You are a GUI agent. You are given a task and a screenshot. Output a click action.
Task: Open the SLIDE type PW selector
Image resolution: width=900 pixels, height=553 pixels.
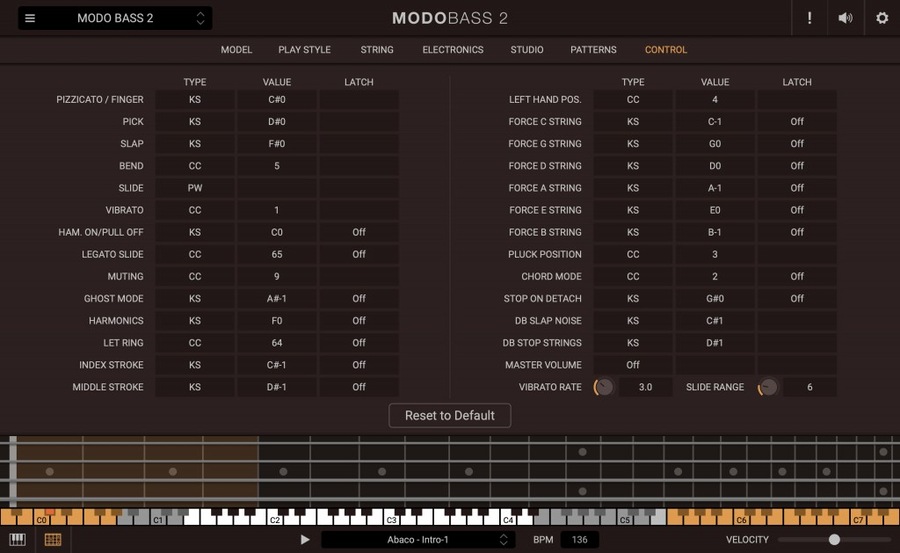pyautogui.click(x=195, y=188)
